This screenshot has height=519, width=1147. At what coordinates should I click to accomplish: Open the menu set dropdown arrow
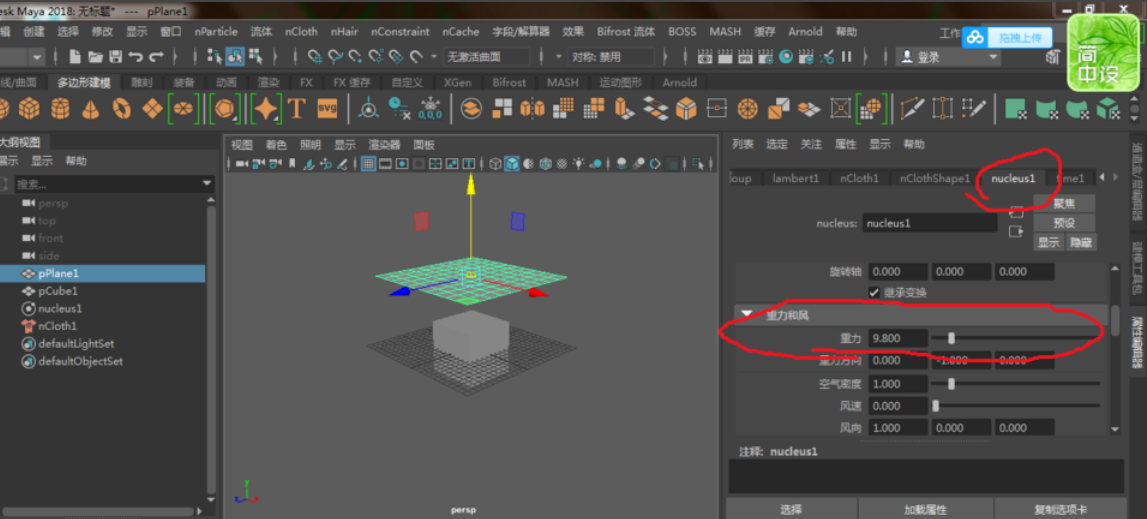(x=37, y=57)
